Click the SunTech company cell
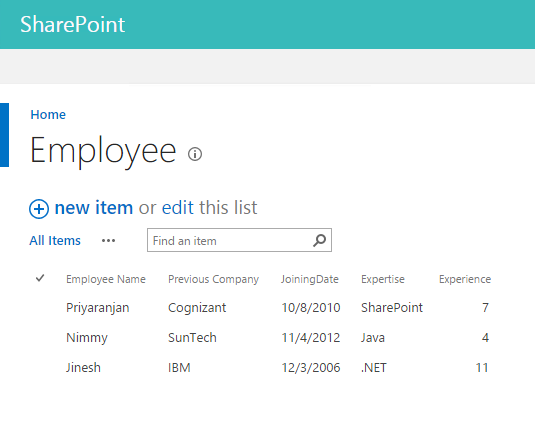This screenshot has width=535, height=426. click(x=192, y=338)
